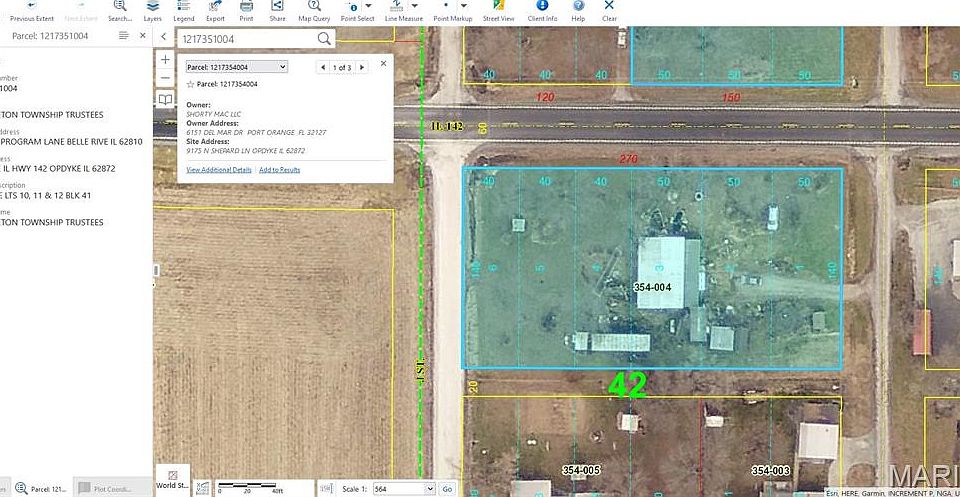Click the magnifier search button

coord(324,39)
